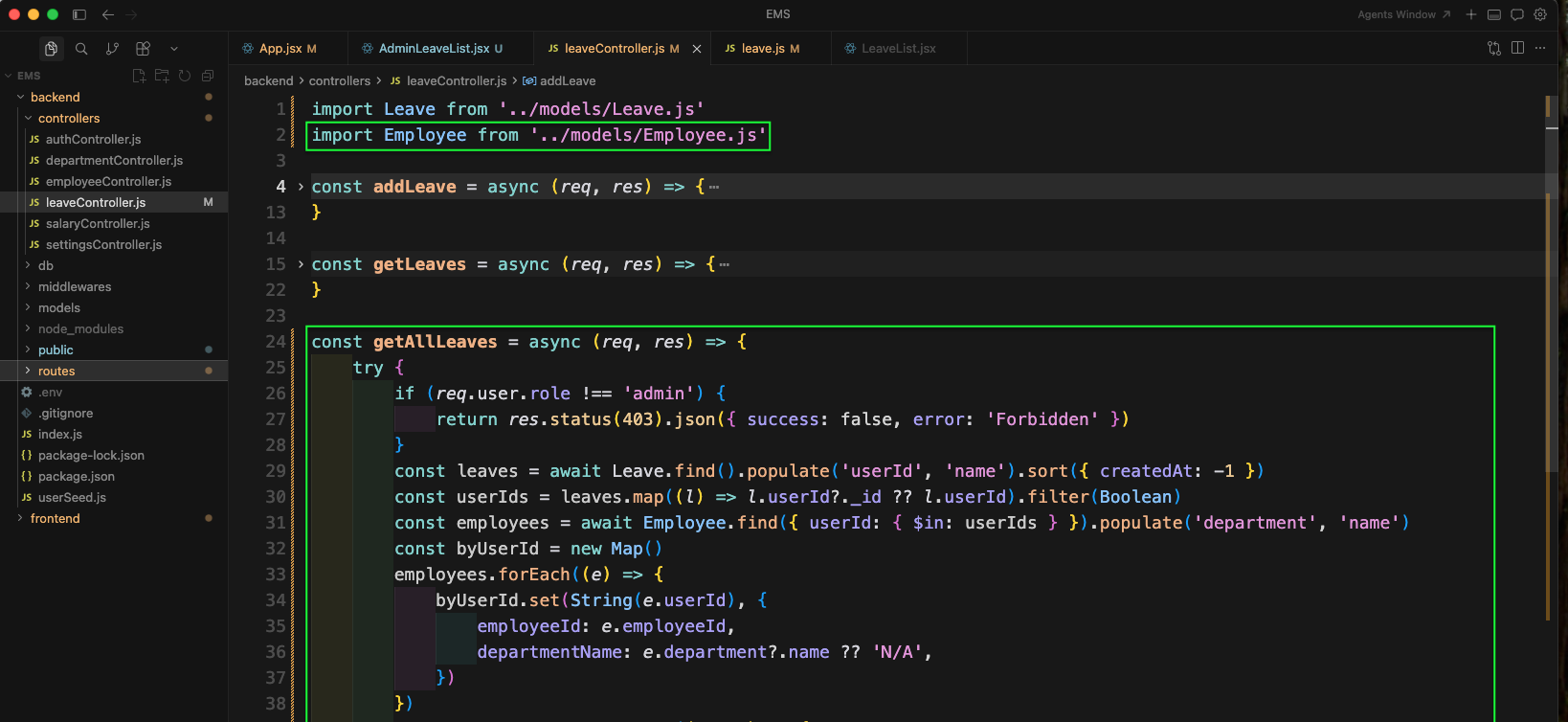Click backend in the breadcrumb
This screenshot has width=1568, height=722.
coord(268,80)
